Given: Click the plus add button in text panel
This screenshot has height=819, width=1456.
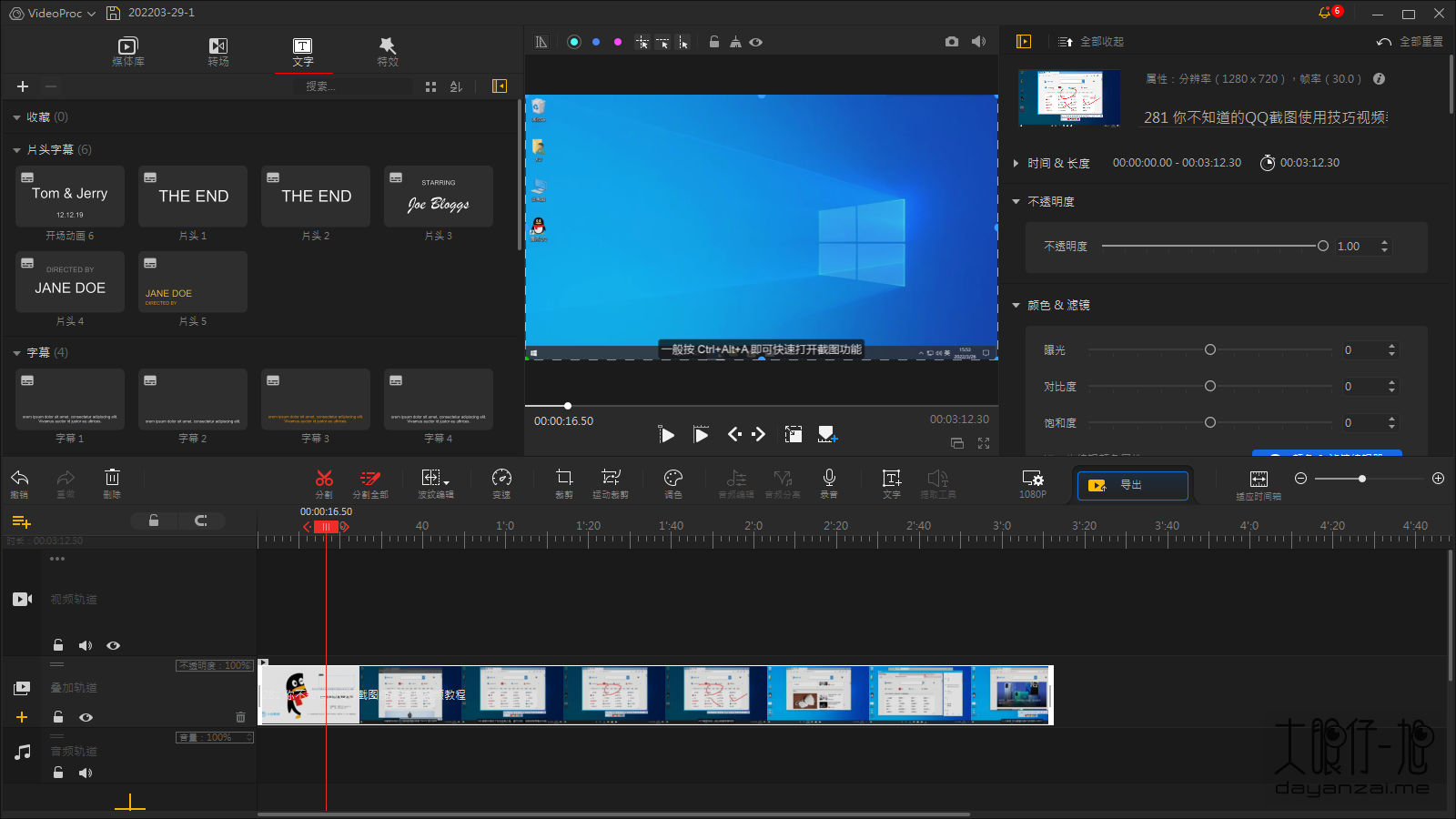Looking at the screenshot, I should (23, 86).
